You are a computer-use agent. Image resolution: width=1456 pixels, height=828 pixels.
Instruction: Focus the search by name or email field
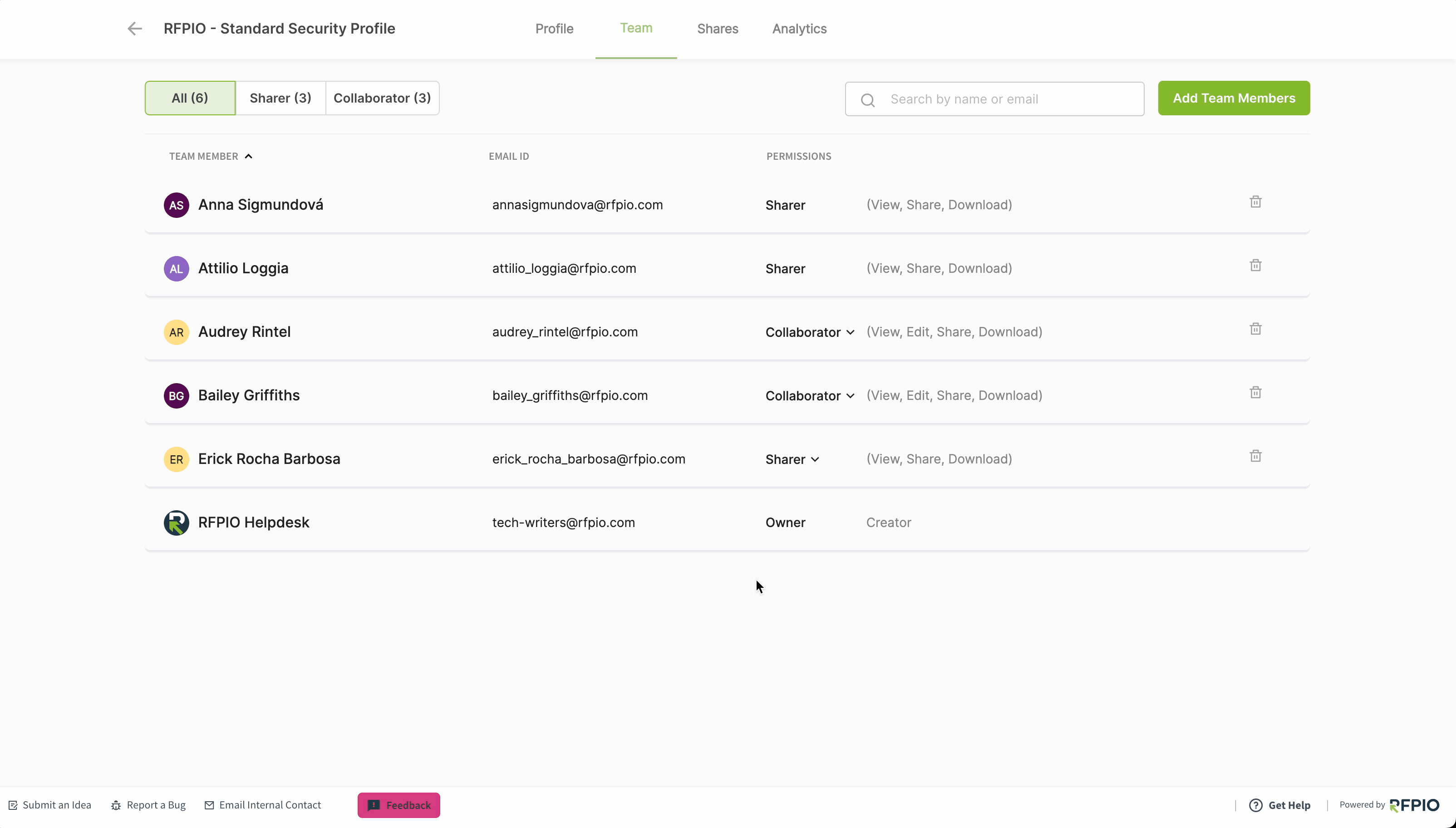pos(994,99)
